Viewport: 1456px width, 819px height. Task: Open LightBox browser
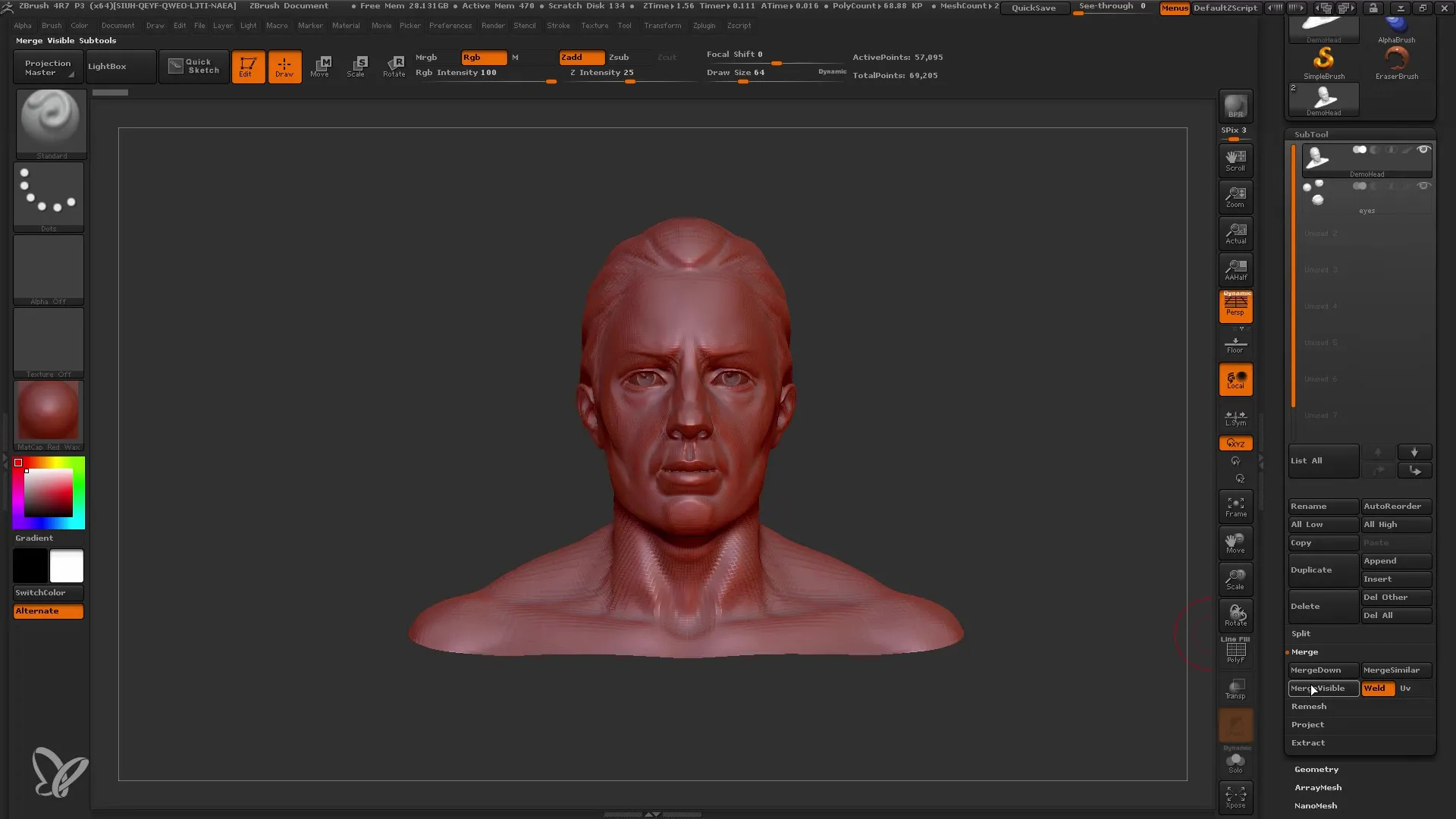tap(121, 67)
